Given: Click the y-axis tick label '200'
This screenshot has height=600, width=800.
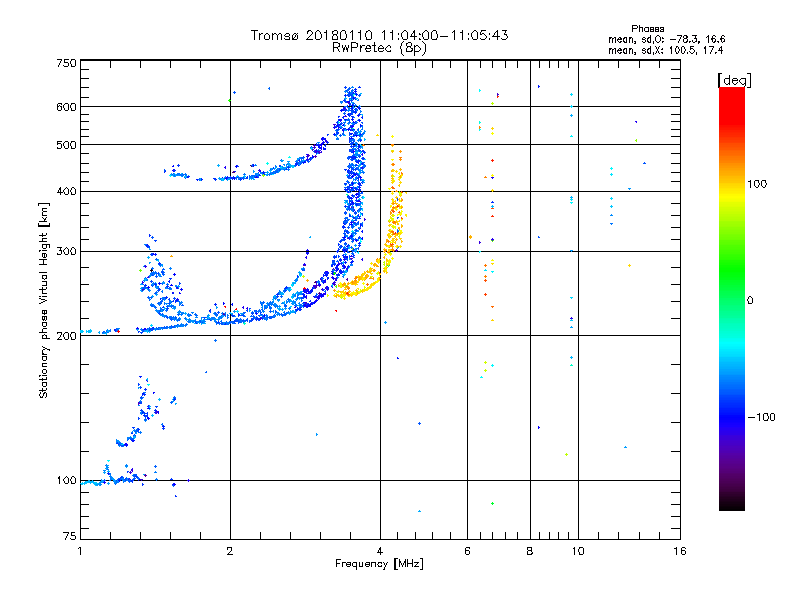Looking at the screenshot, I should pos(66,336).
